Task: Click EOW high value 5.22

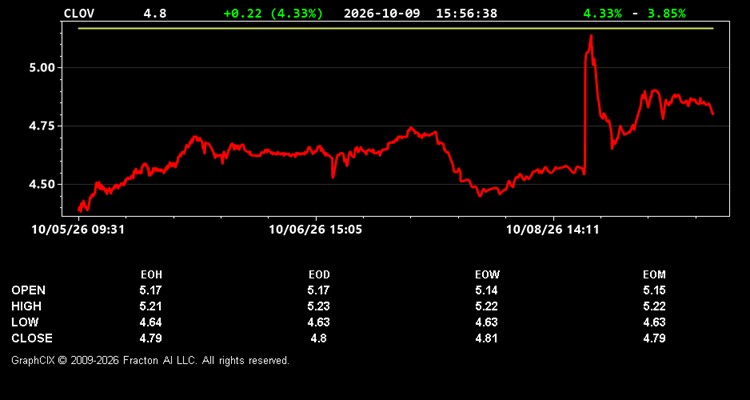Action: tap(486, 306)
